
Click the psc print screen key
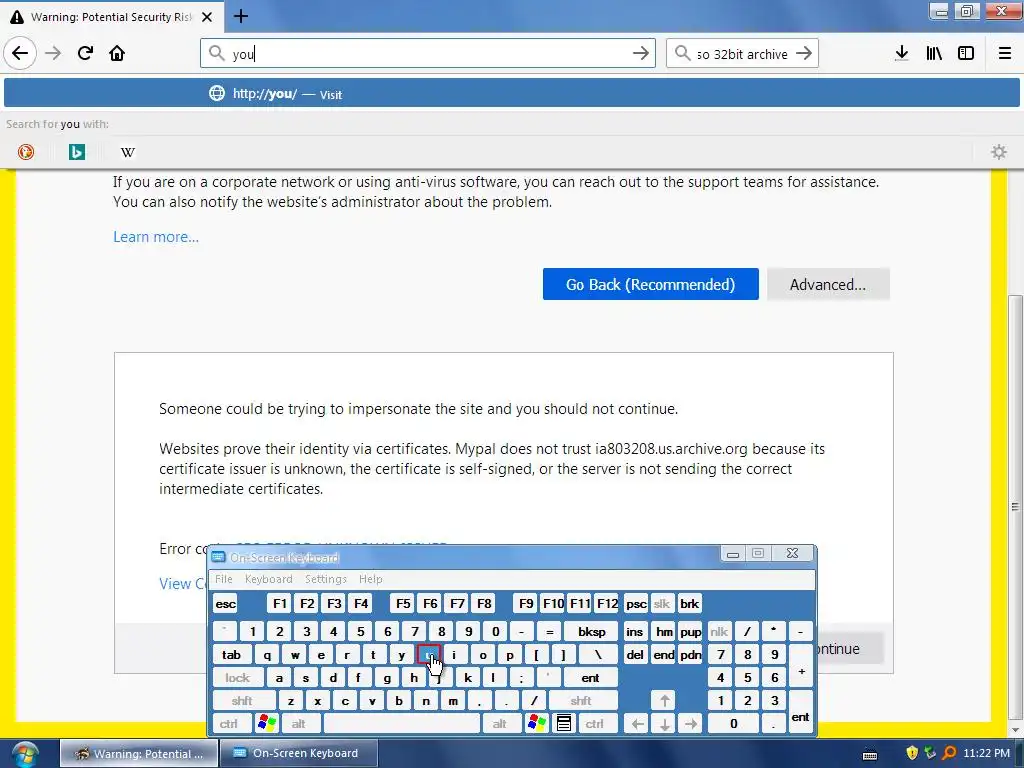[x=635, y=604]
